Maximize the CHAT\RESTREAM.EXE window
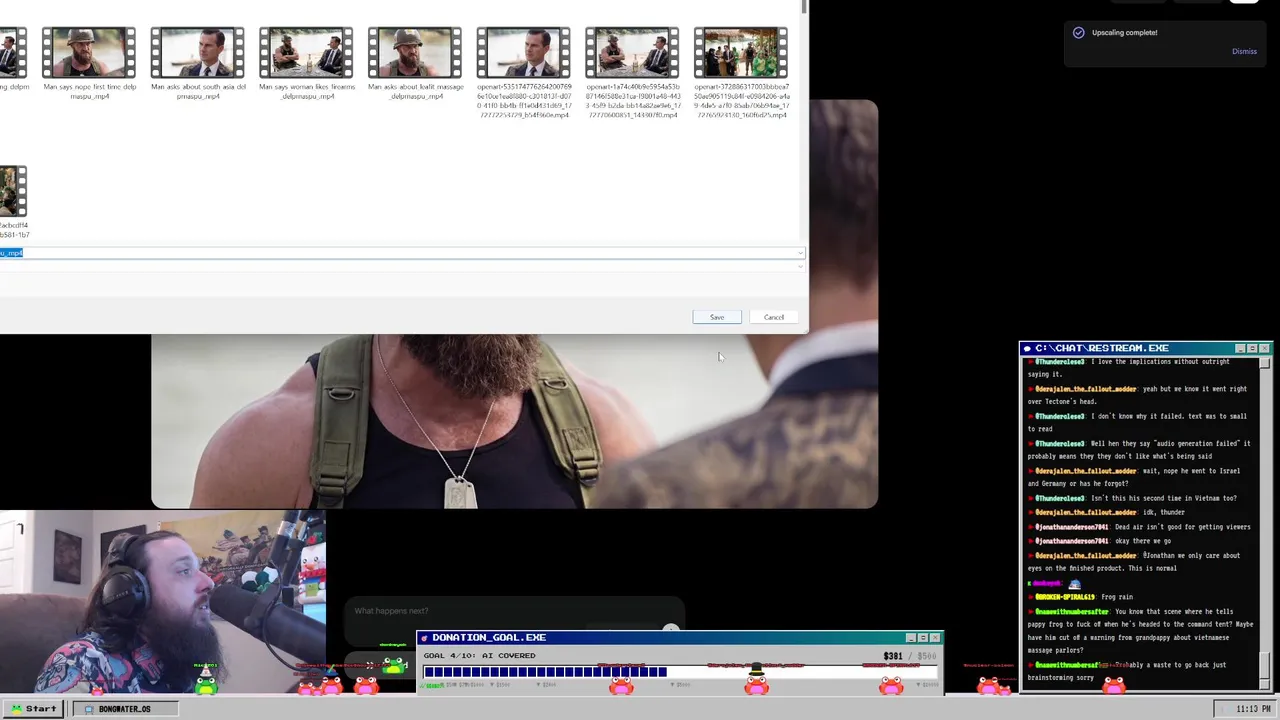Viewport: 1280px width, 720px height. [1252, 348]
